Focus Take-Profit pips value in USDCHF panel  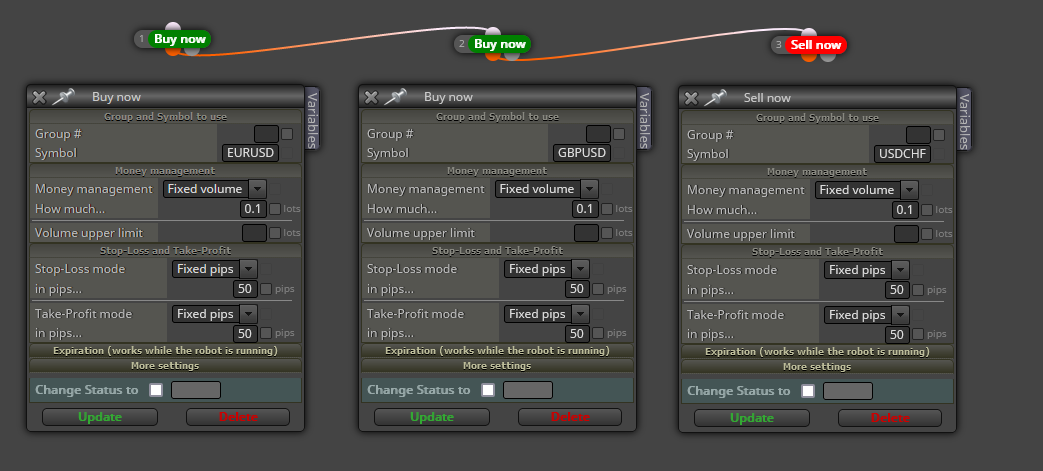(897, 334)
